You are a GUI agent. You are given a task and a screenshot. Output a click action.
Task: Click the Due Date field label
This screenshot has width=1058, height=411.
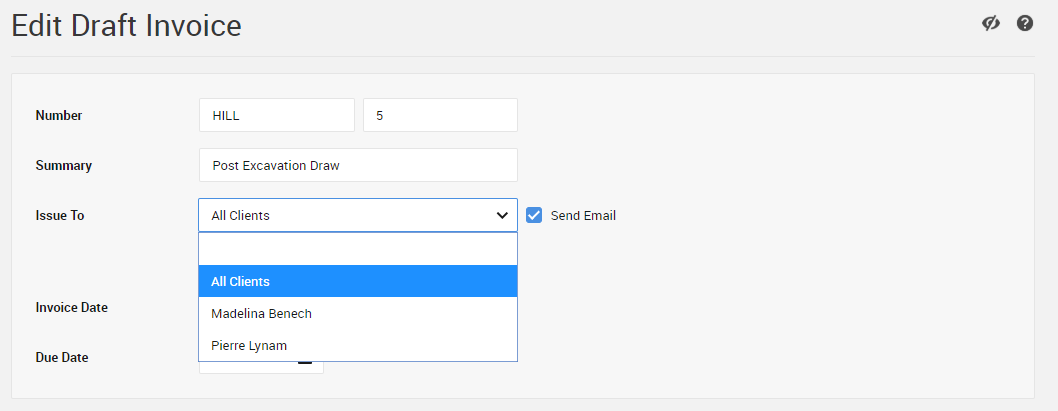tap(62, 357)
